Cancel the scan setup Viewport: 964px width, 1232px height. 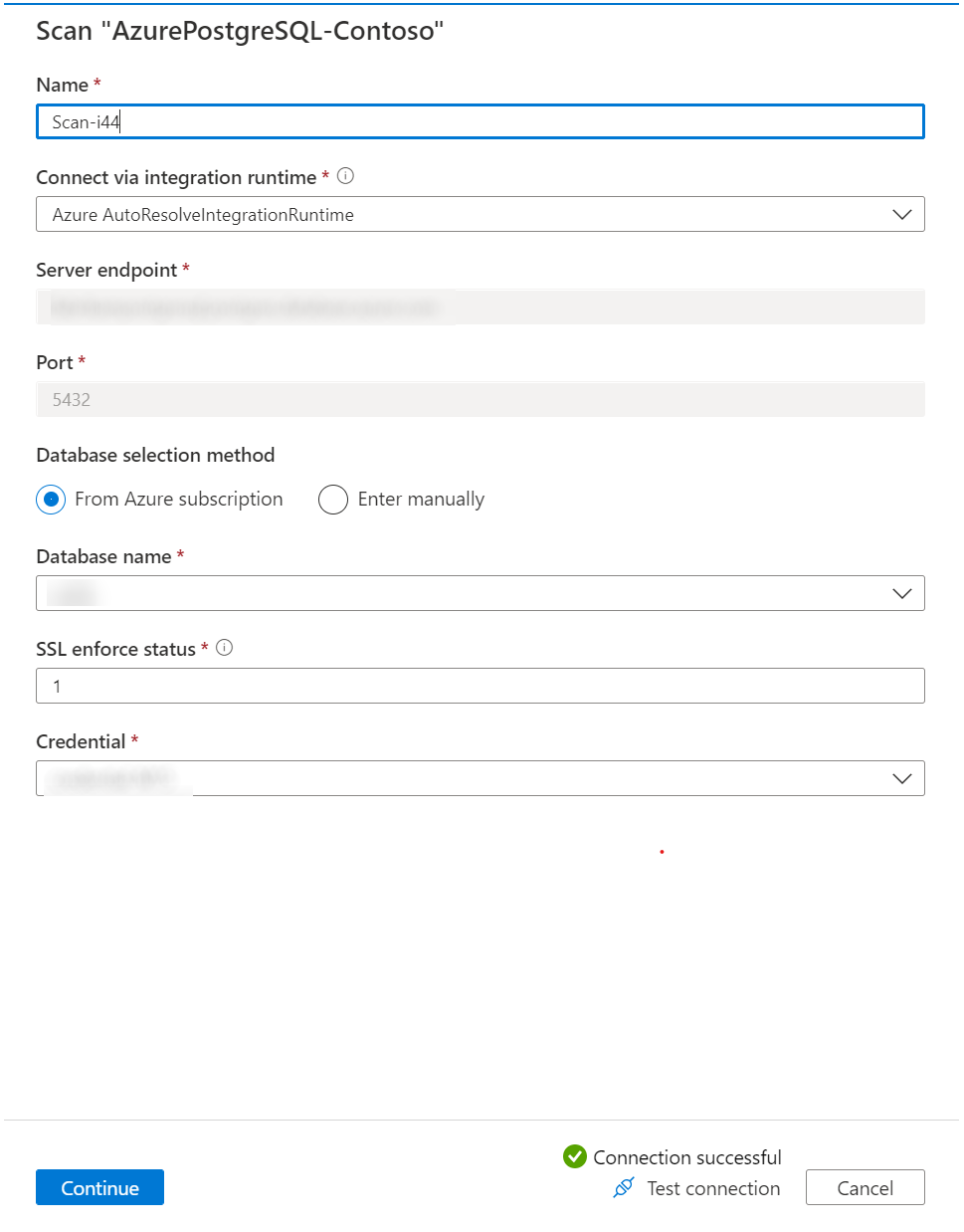click(x=865, y=1187)
